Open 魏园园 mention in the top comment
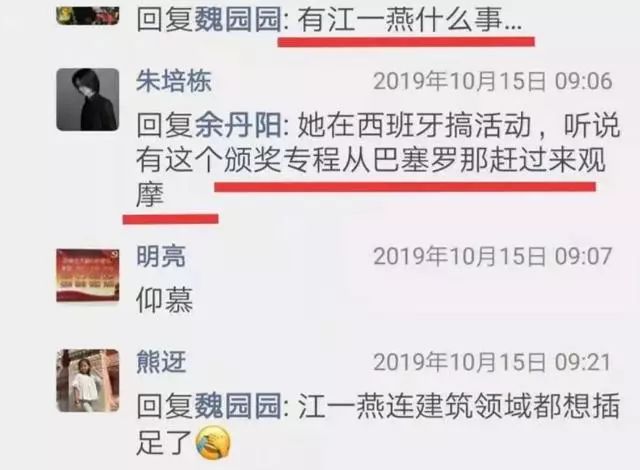Viewport: 640px width, 470px height. (237, 20)
